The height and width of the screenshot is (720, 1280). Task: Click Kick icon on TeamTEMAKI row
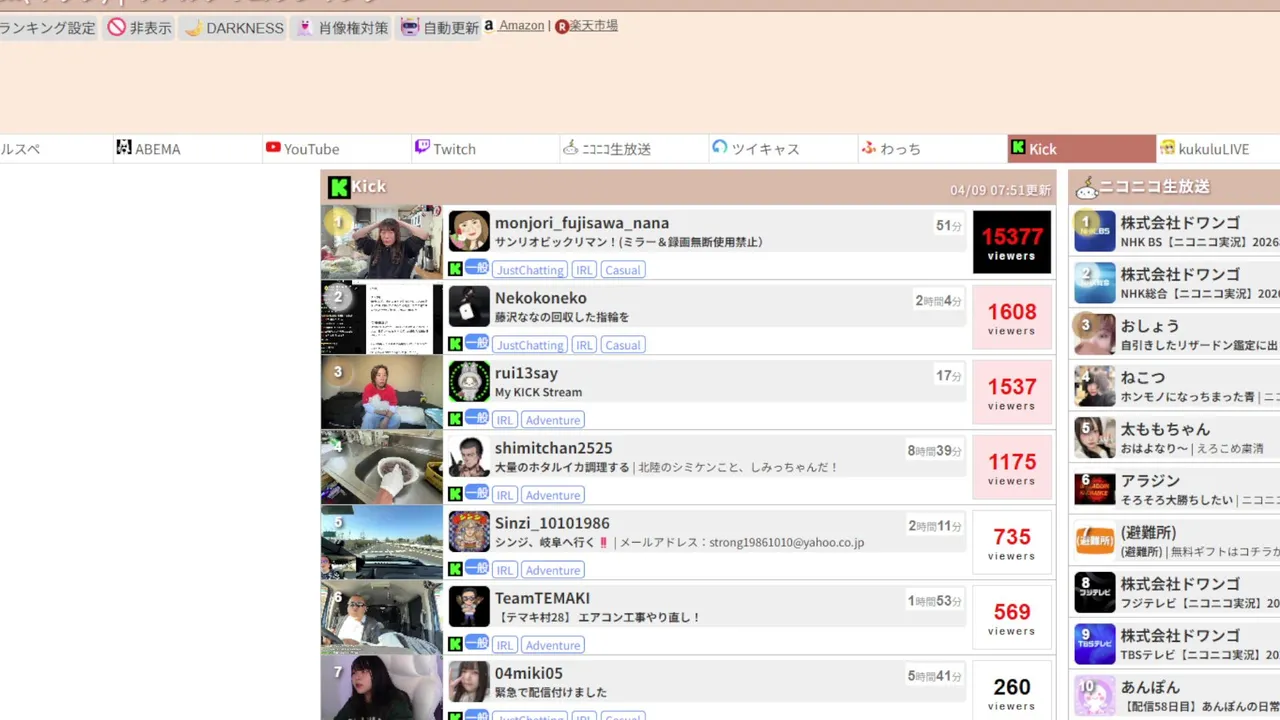click(x=455, y=644)
